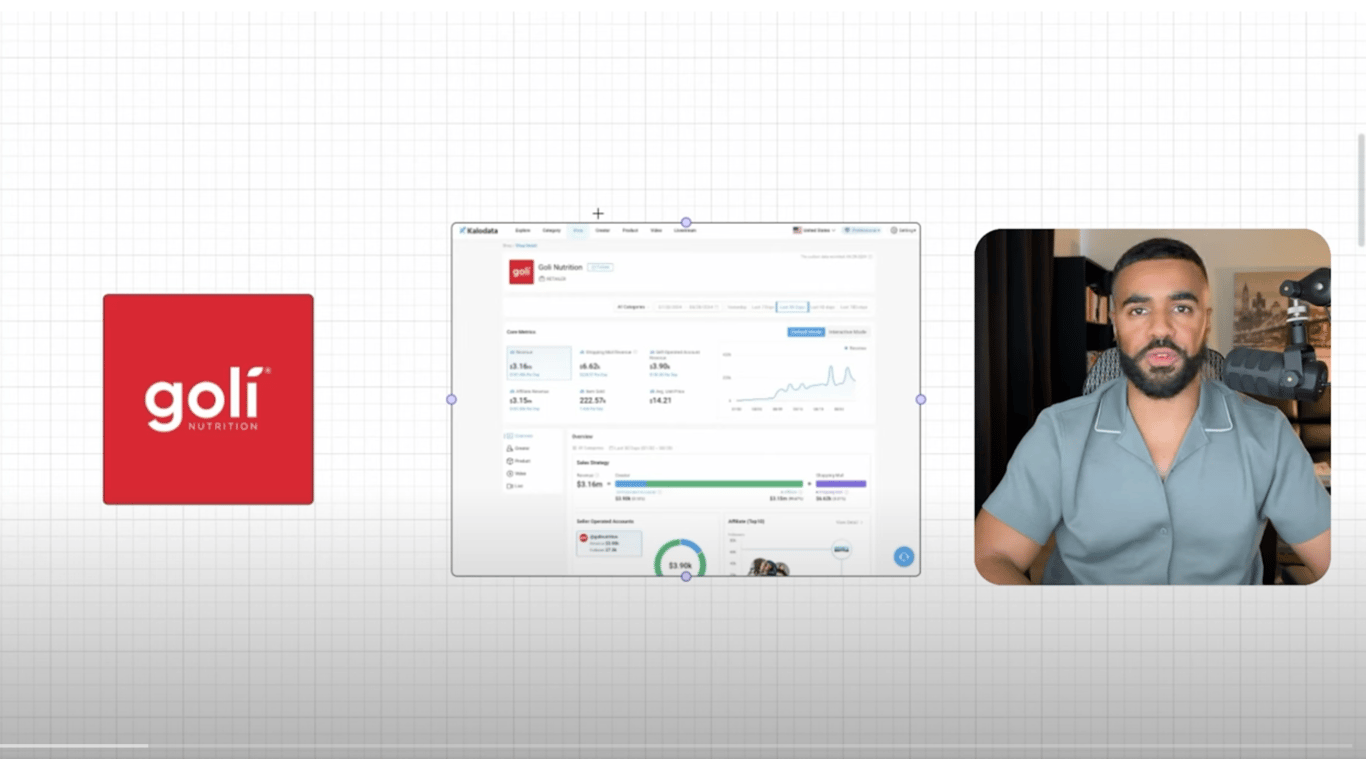Open the blue support chat button
Viewport: 1366px width, 759px height.
904,557
